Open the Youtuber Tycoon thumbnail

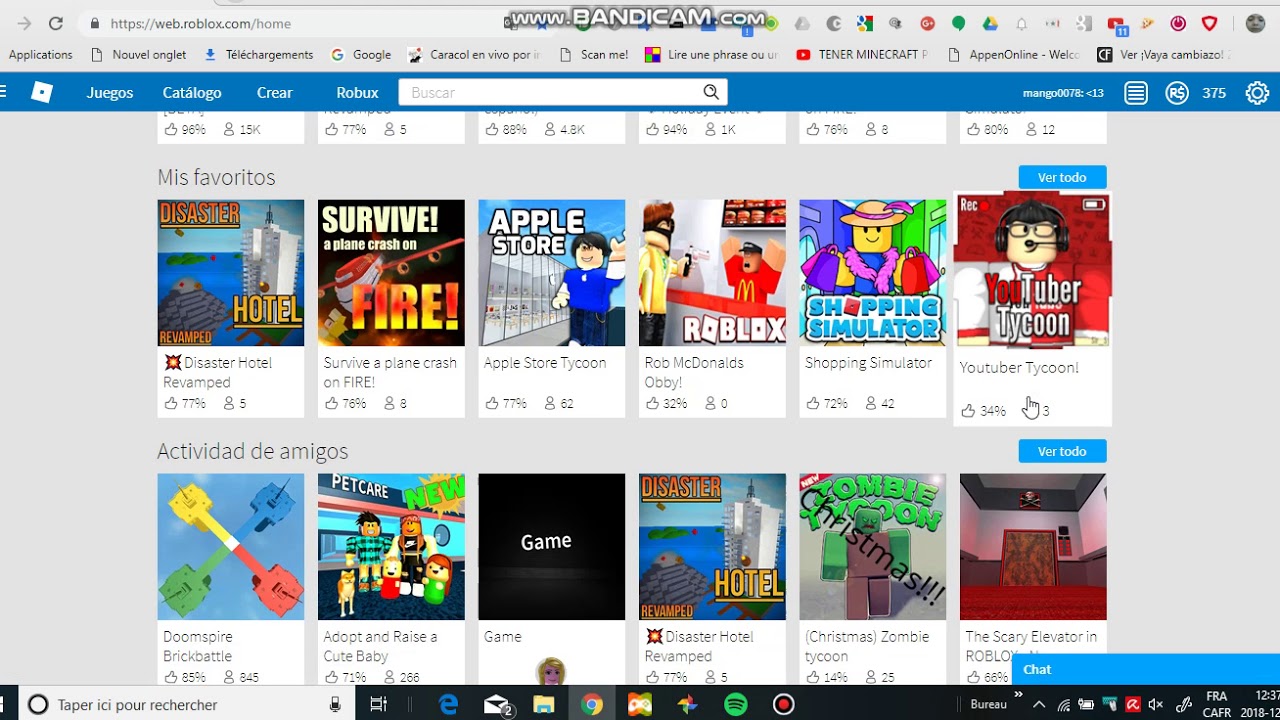pos(1032,269)
